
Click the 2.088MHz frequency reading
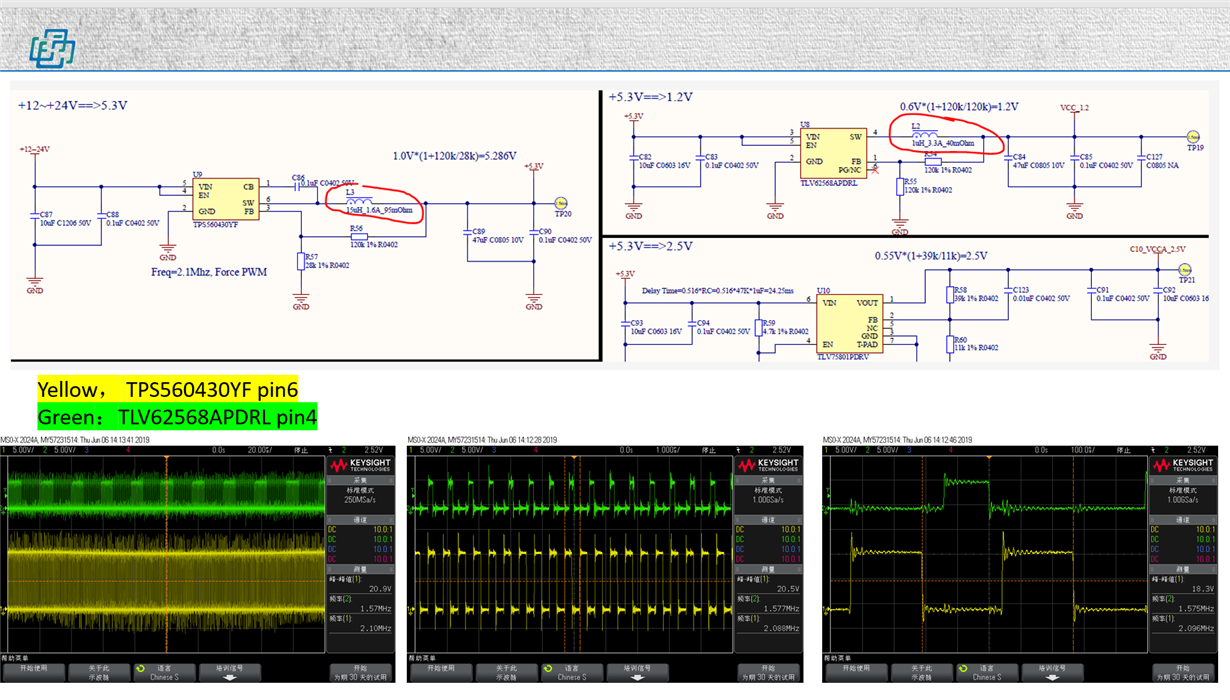[783, 628]
